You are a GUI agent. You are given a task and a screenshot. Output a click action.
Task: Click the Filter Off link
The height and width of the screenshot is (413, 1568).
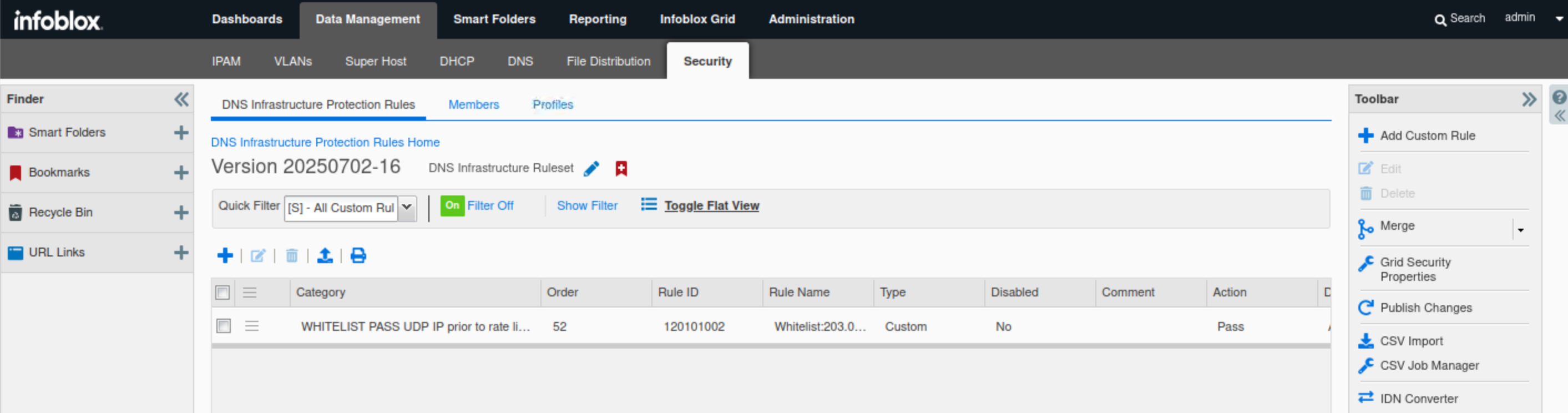[x=490, y=206]
